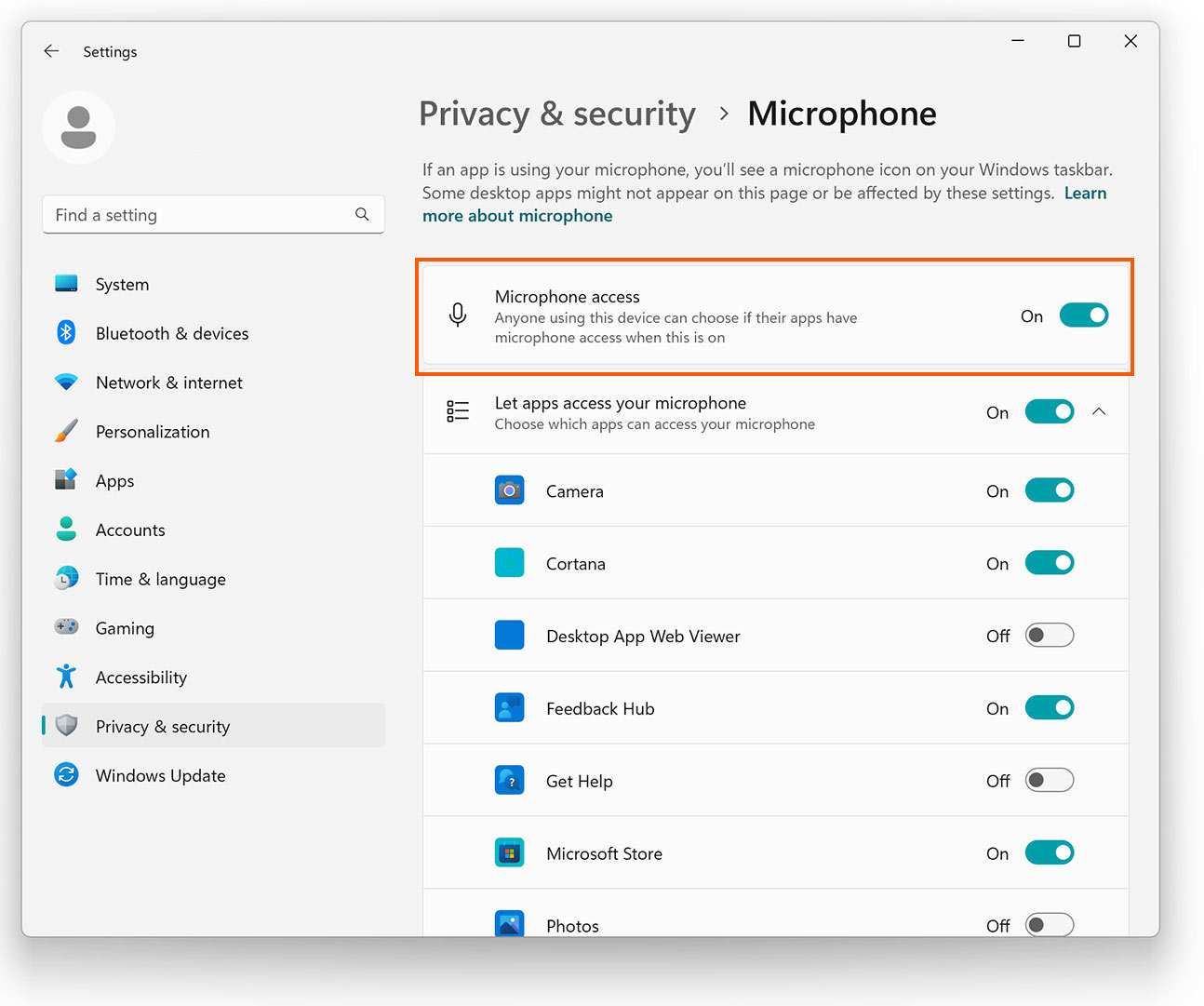Click the Cortana app icon
Screen dimensions: 1204x1006
point(509,562)
